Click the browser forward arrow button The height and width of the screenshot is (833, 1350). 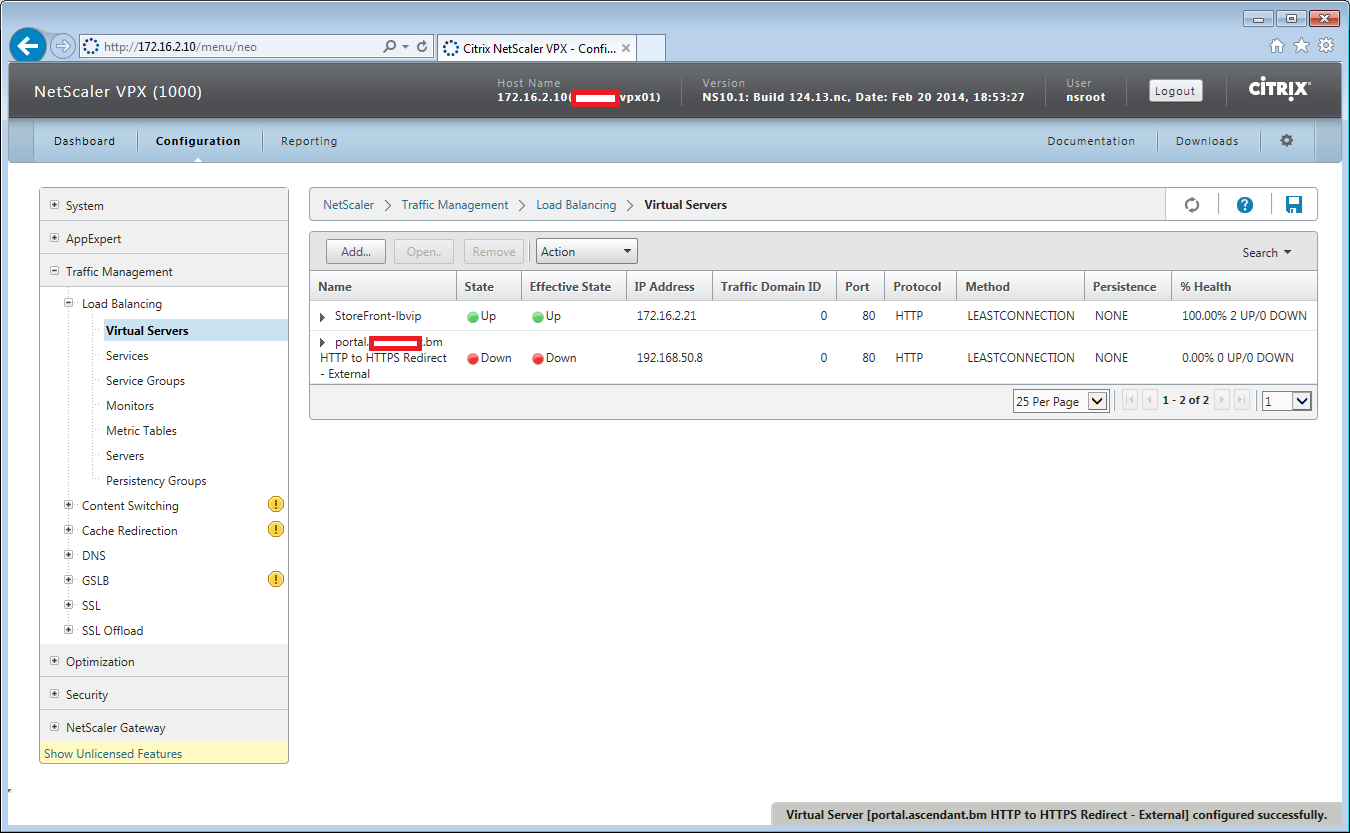(x=63, y=46)
